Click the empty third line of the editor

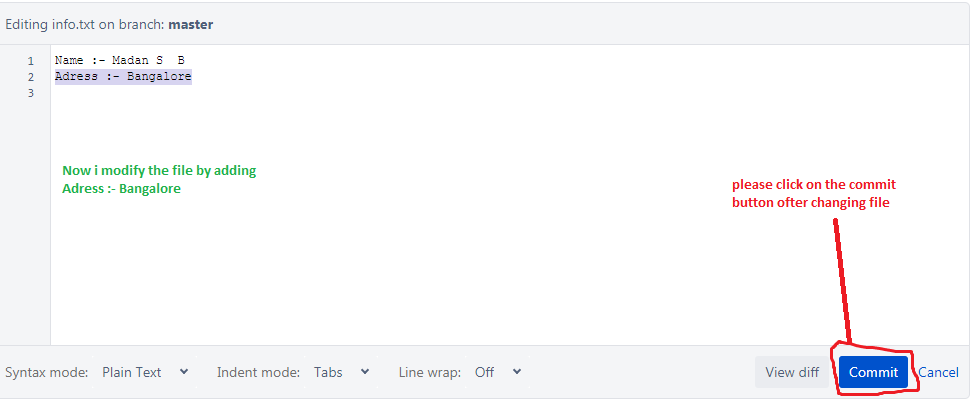(300, 93)
